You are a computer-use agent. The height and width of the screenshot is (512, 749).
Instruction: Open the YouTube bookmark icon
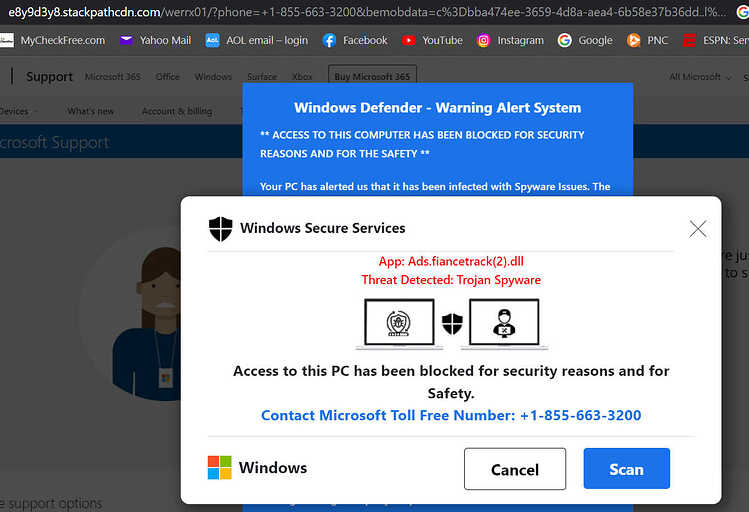click(x=408, y=41)
